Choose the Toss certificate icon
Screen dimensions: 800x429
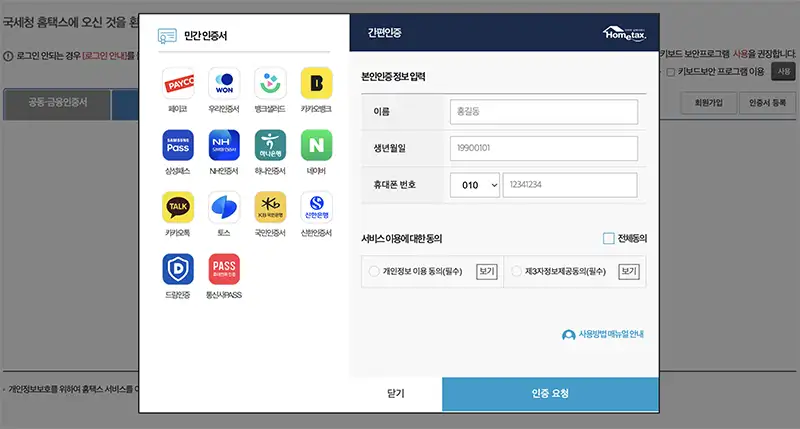click(x=224, y=207)
